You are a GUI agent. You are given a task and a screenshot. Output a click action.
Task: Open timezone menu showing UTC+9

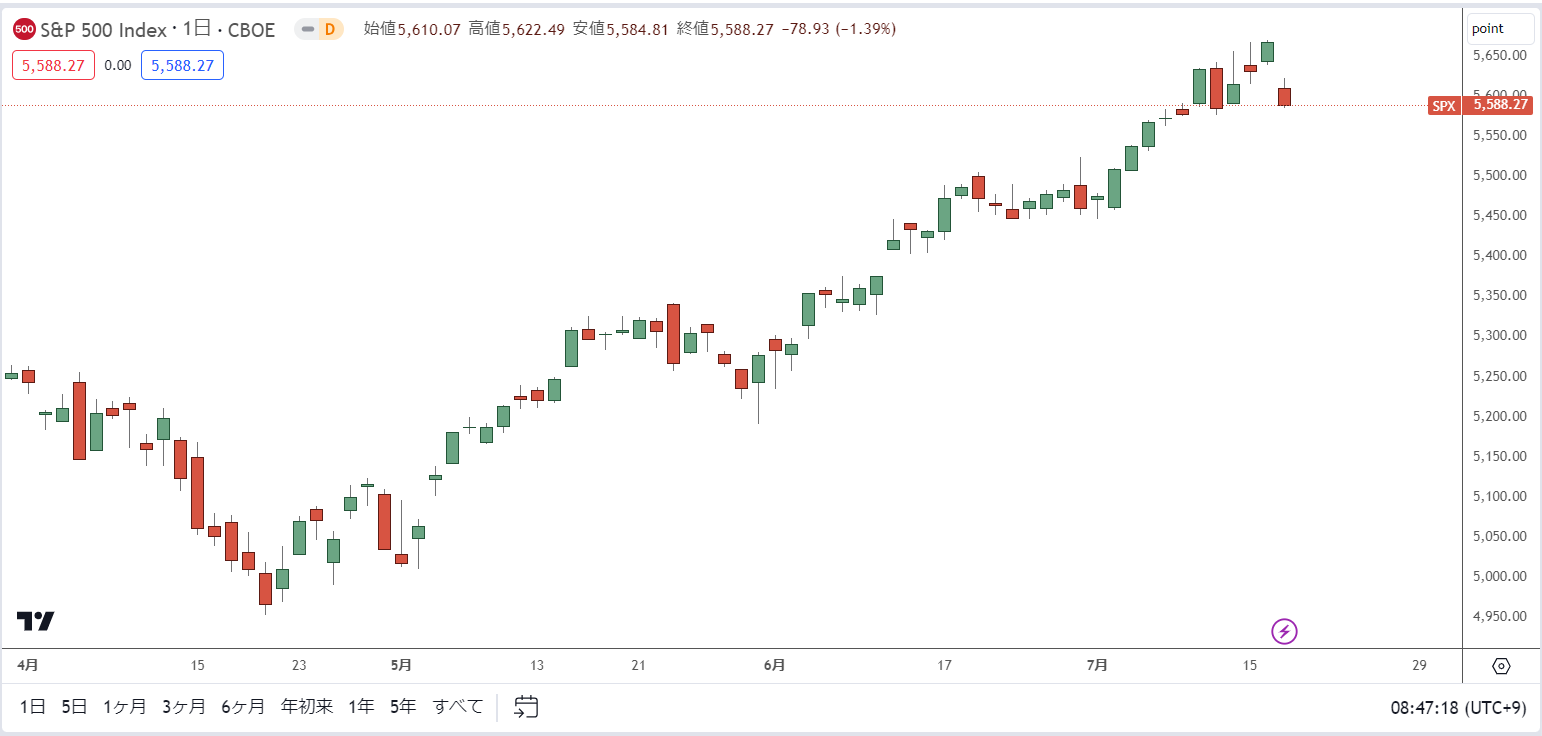click(x=1458, y=708)
